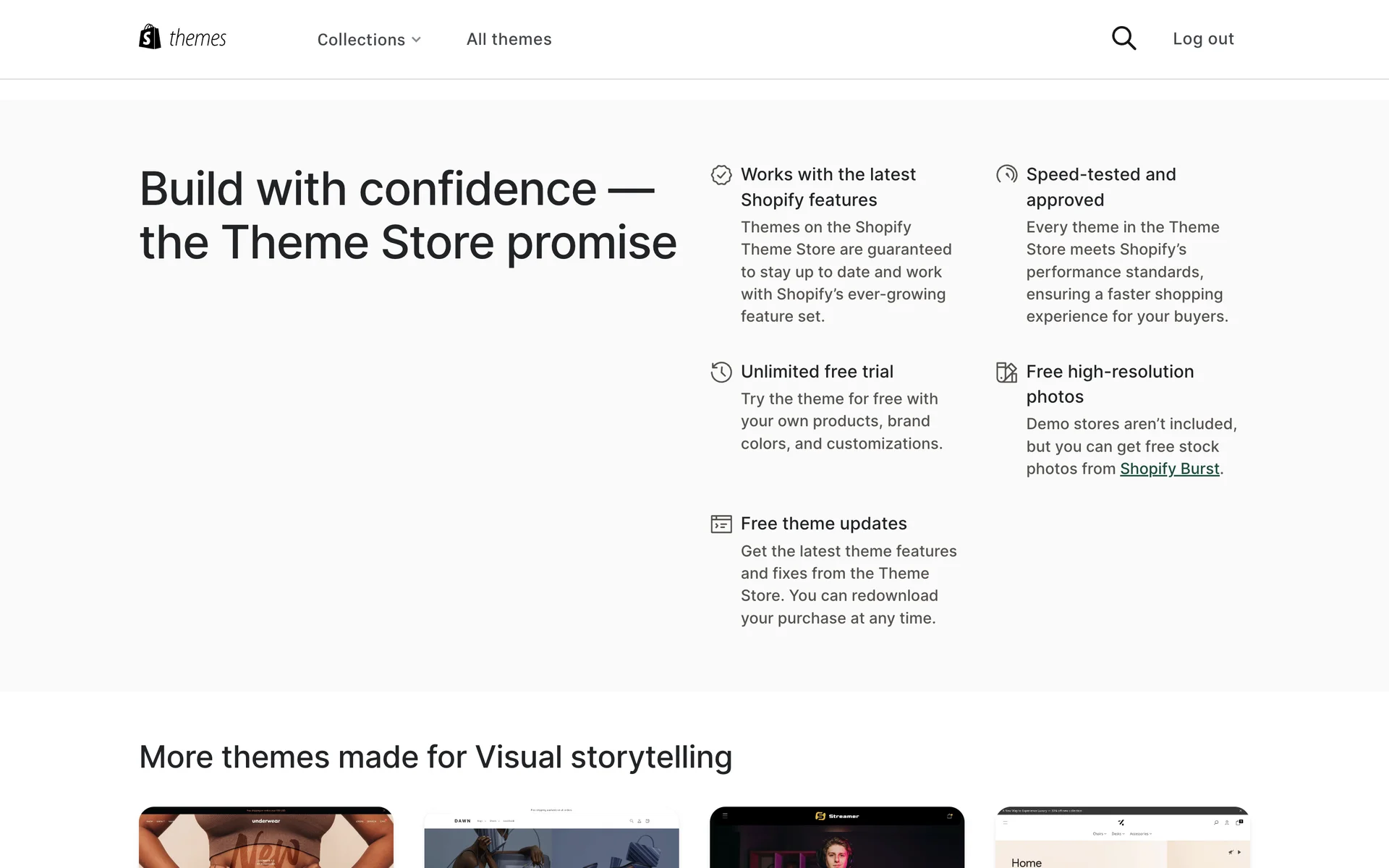This screenshot has width=1389, height=868.
Task: Click the photo icon beside Free high-resolution photos
Action: pos(1006,372)
